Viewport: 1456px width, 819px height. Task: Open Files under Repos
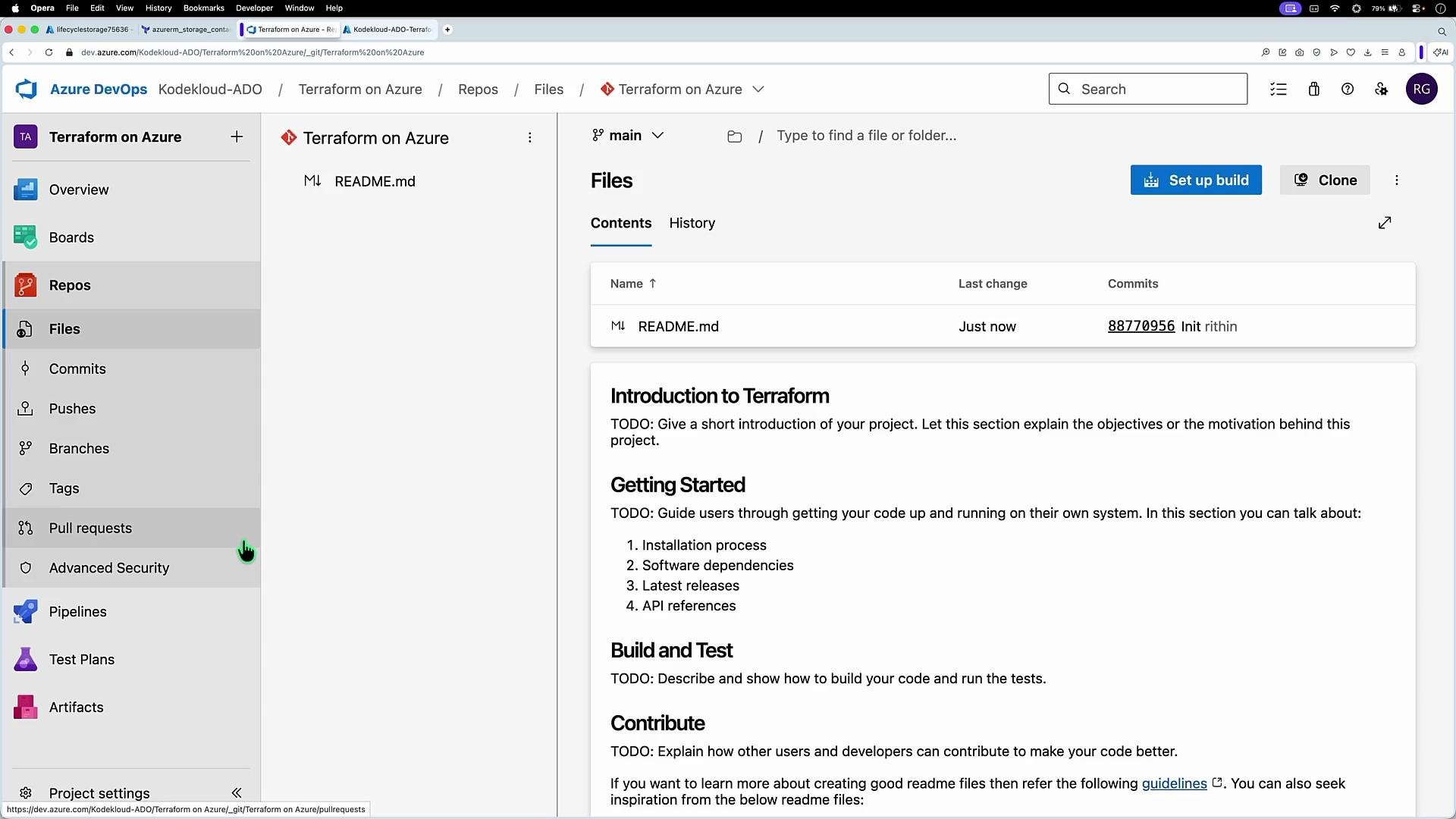click(x=132, y=329)
